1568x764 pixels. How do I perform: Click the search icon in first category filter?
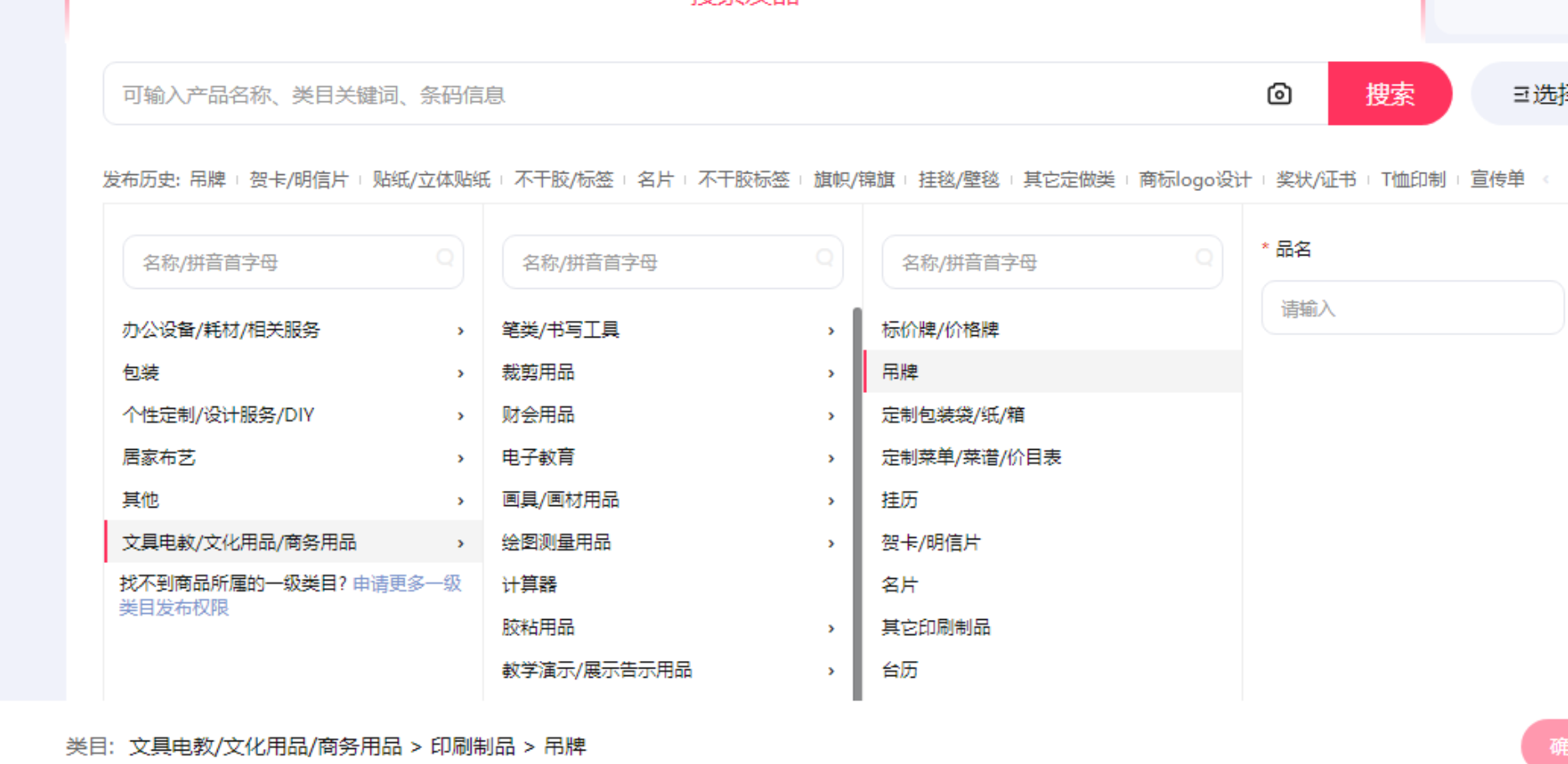click(446, 258)
